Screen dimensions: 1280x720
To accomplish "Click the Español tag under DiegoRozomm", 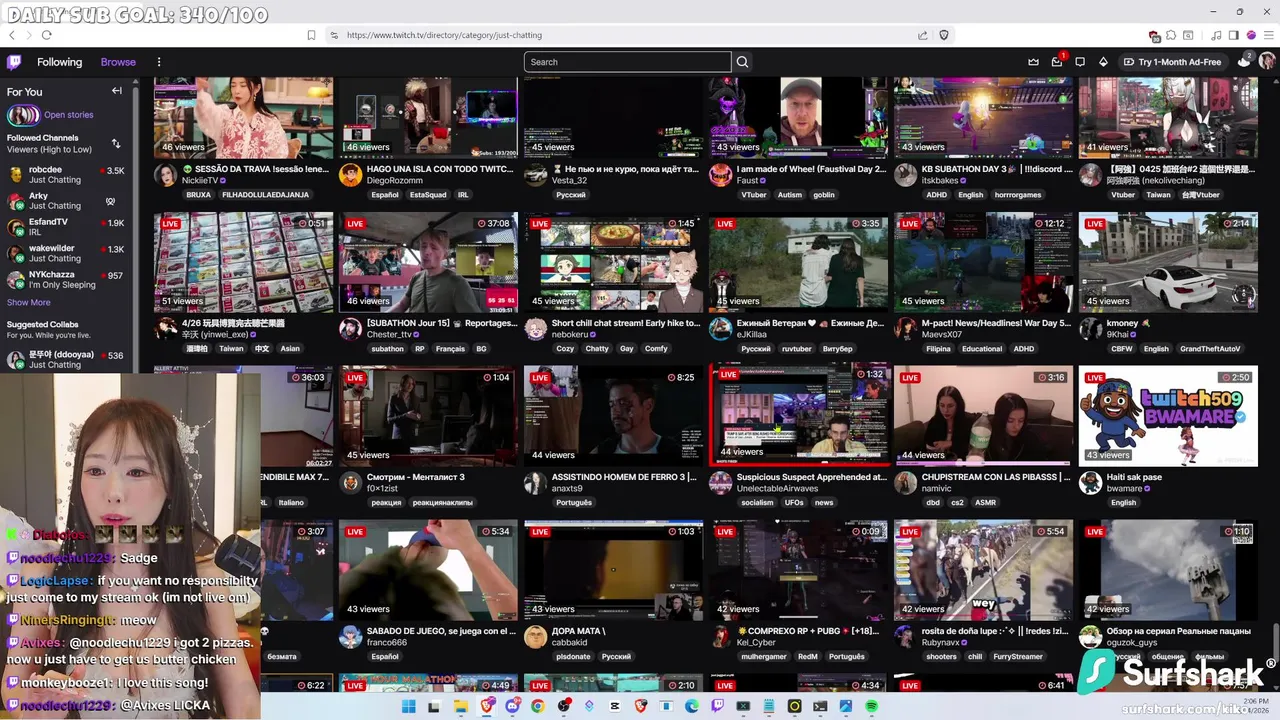I will point(385,195).
